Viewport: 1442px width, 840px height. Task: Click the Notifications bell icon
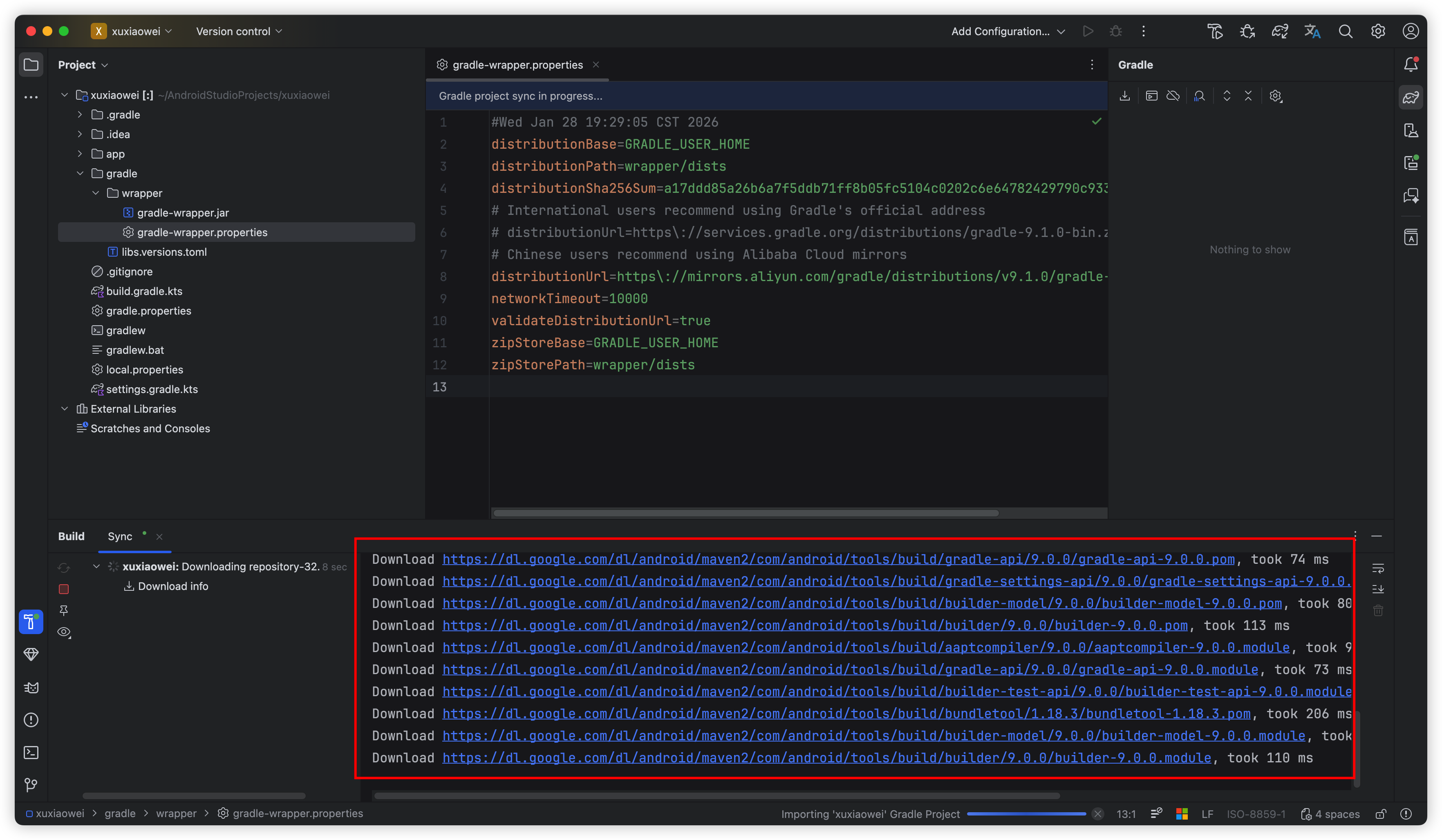pyautogui.click(x=1411, y=65)
